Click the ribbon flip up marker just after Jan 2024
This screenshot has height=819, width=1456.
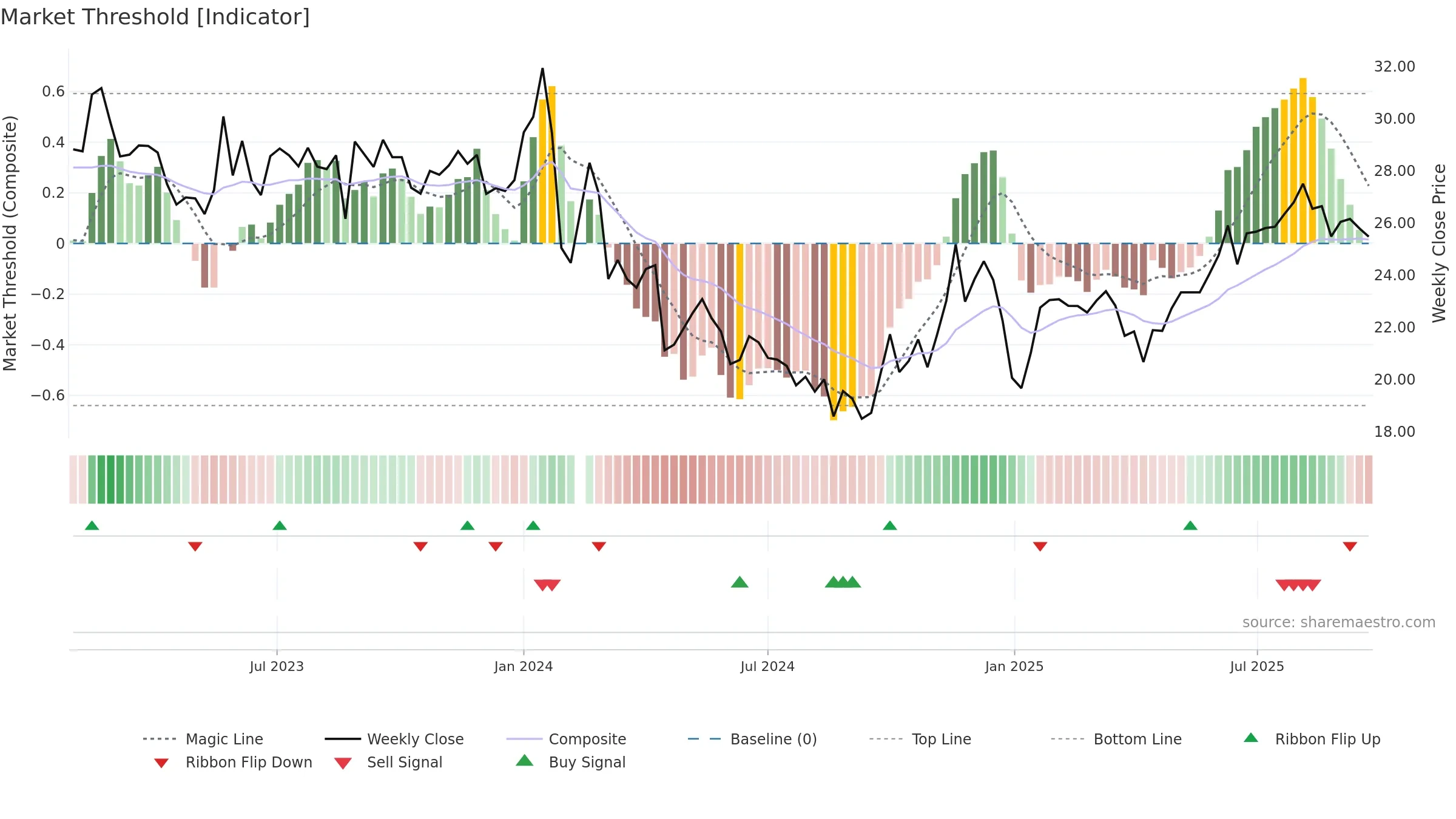click(x=533, y=525)
